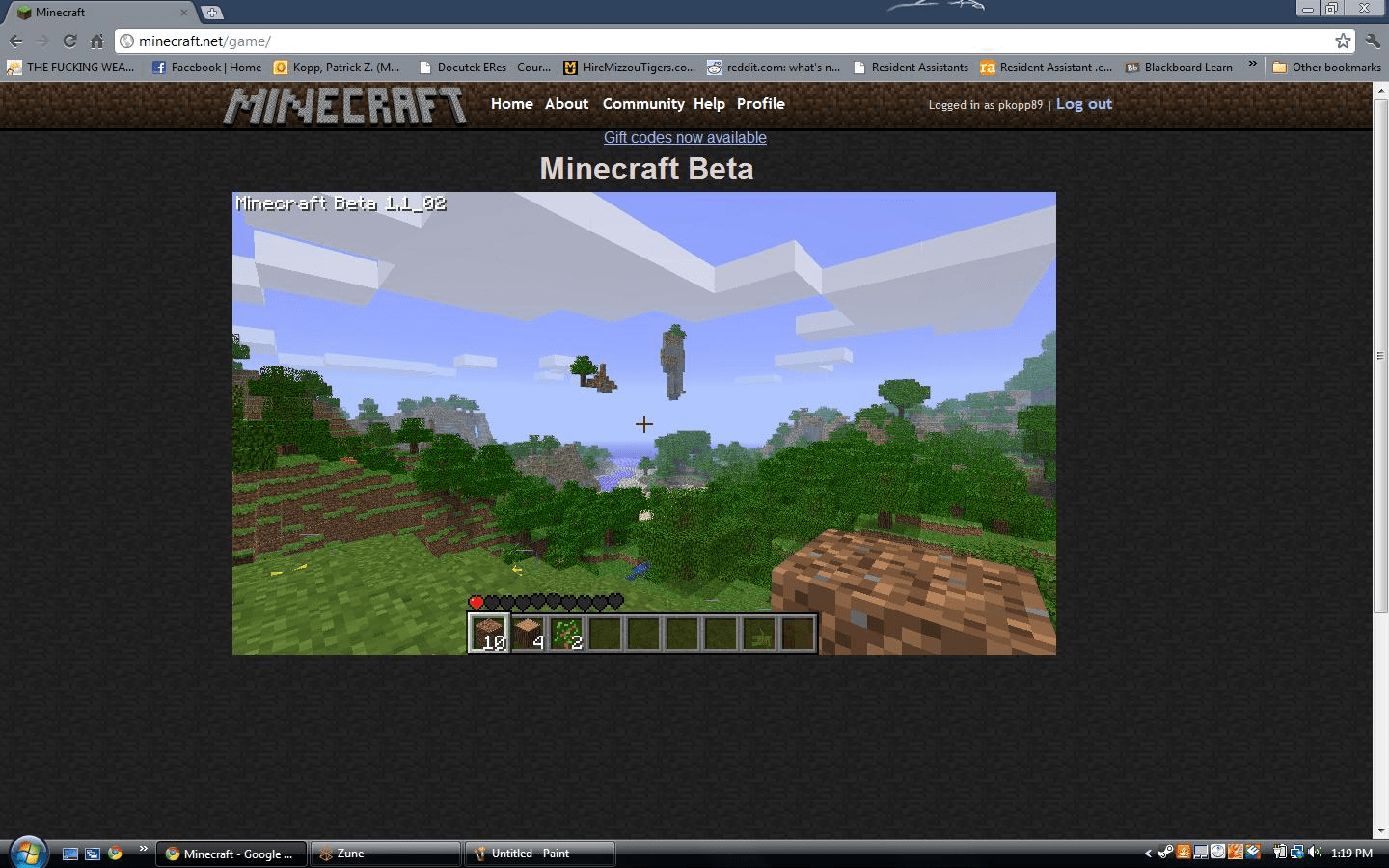This screenshot has height=868, width=1389.
Task: Open the Help menu item
Action: pyautogui.click(x=709, y=104)
